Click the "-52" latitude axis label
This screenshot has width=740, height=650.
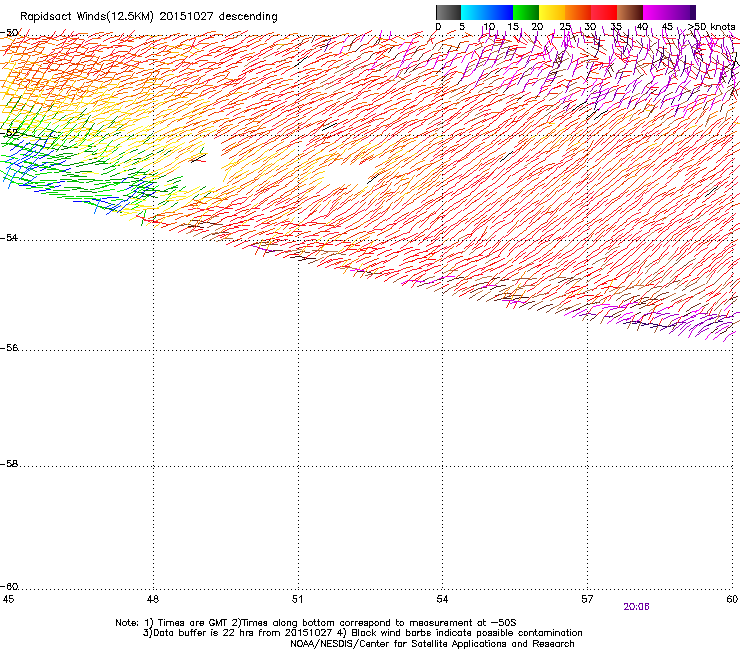coord(9,133)
